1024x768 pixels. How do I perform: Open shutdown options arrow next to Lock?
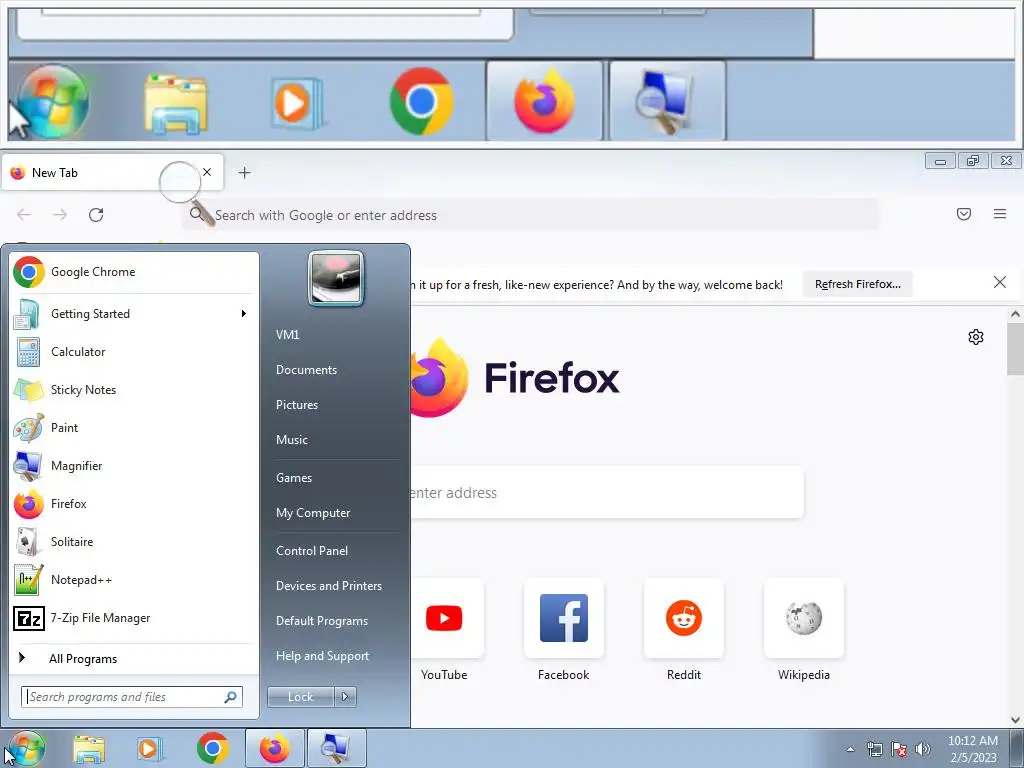[x=345, y=697]
